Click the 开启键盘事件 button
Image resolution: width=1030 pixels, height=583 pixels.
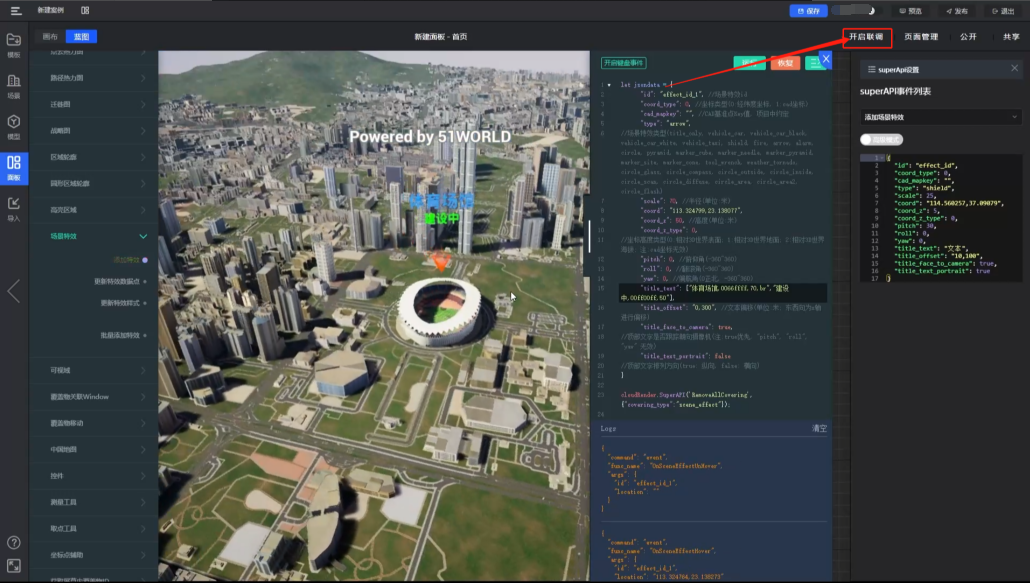623,63
